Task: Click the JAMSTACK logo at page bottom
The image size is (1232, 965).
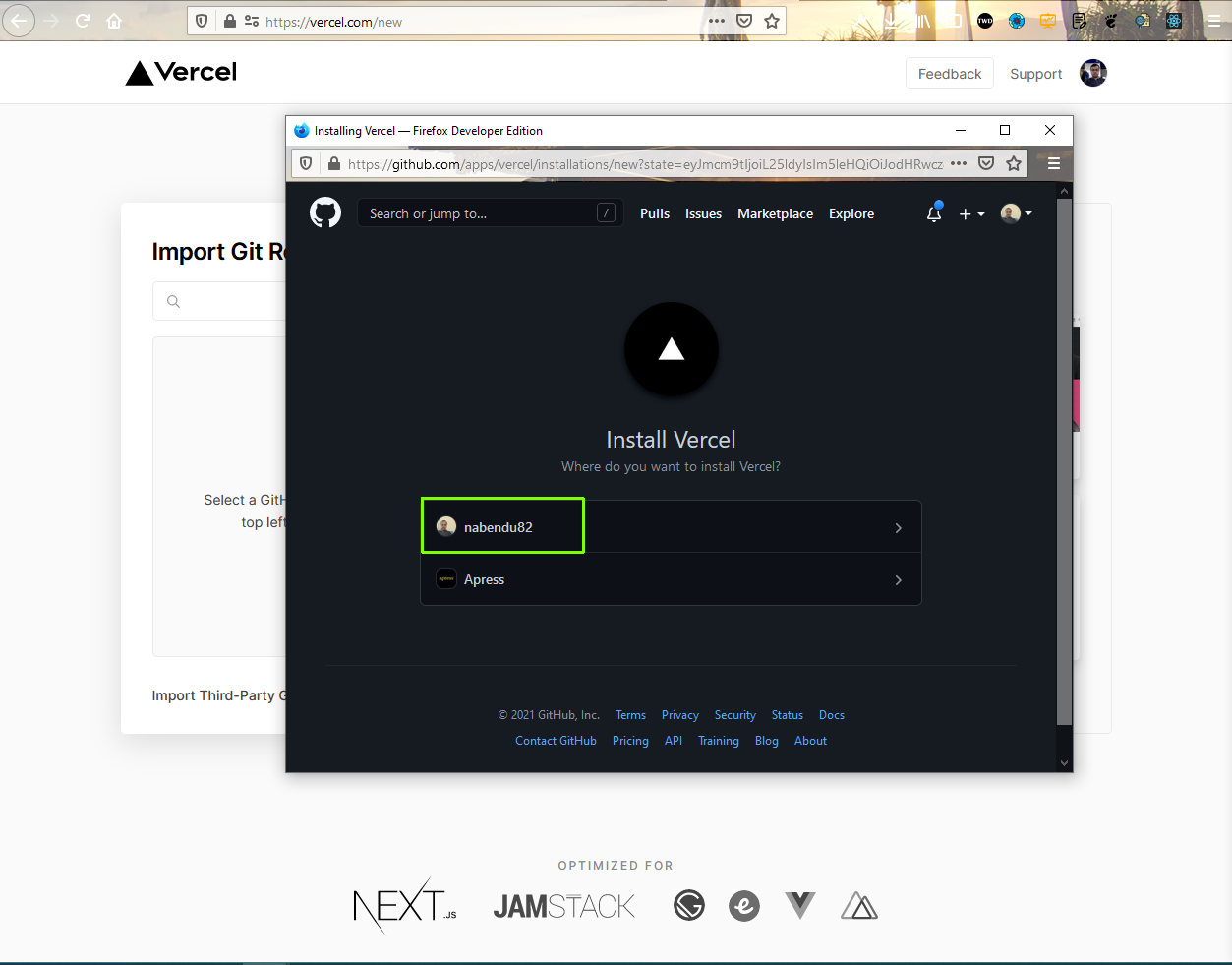Action: [x=564, y=906]
